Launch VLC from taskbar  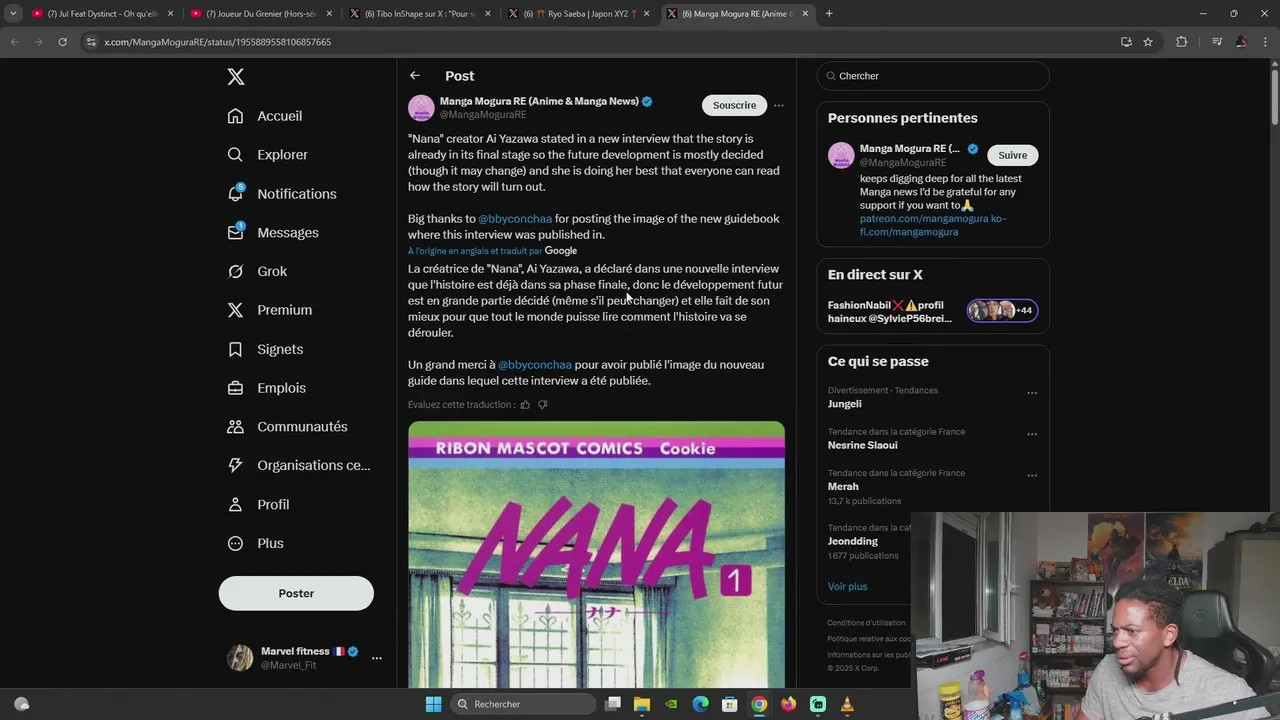click(847, 704)
